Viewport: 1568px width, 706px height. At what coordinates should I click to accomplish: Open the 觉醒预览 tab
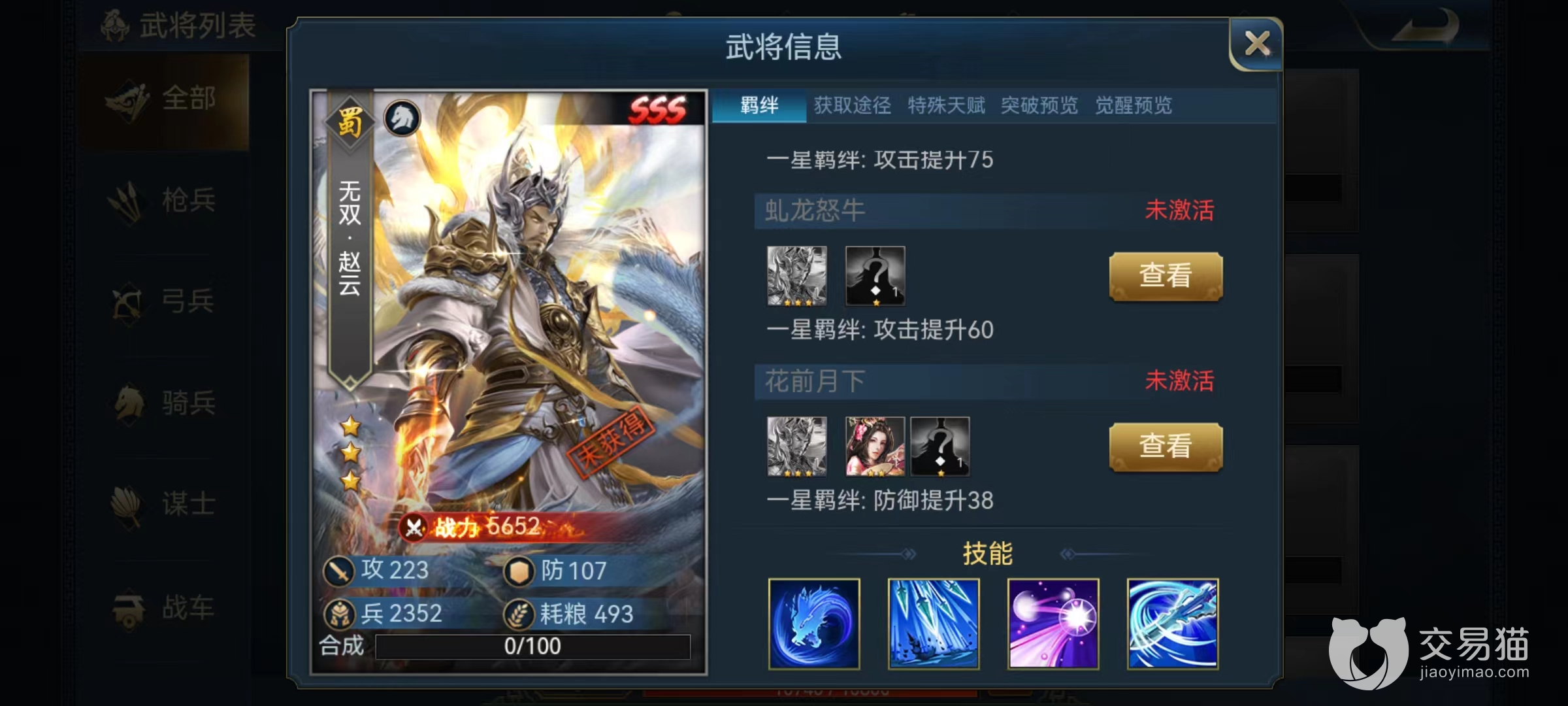click(x=1134, y=105)
